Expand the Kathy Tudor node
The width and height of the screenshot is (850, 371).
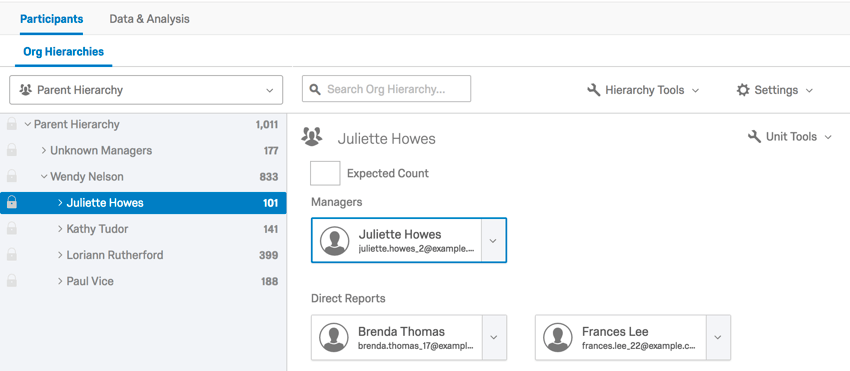click(60, 229)
